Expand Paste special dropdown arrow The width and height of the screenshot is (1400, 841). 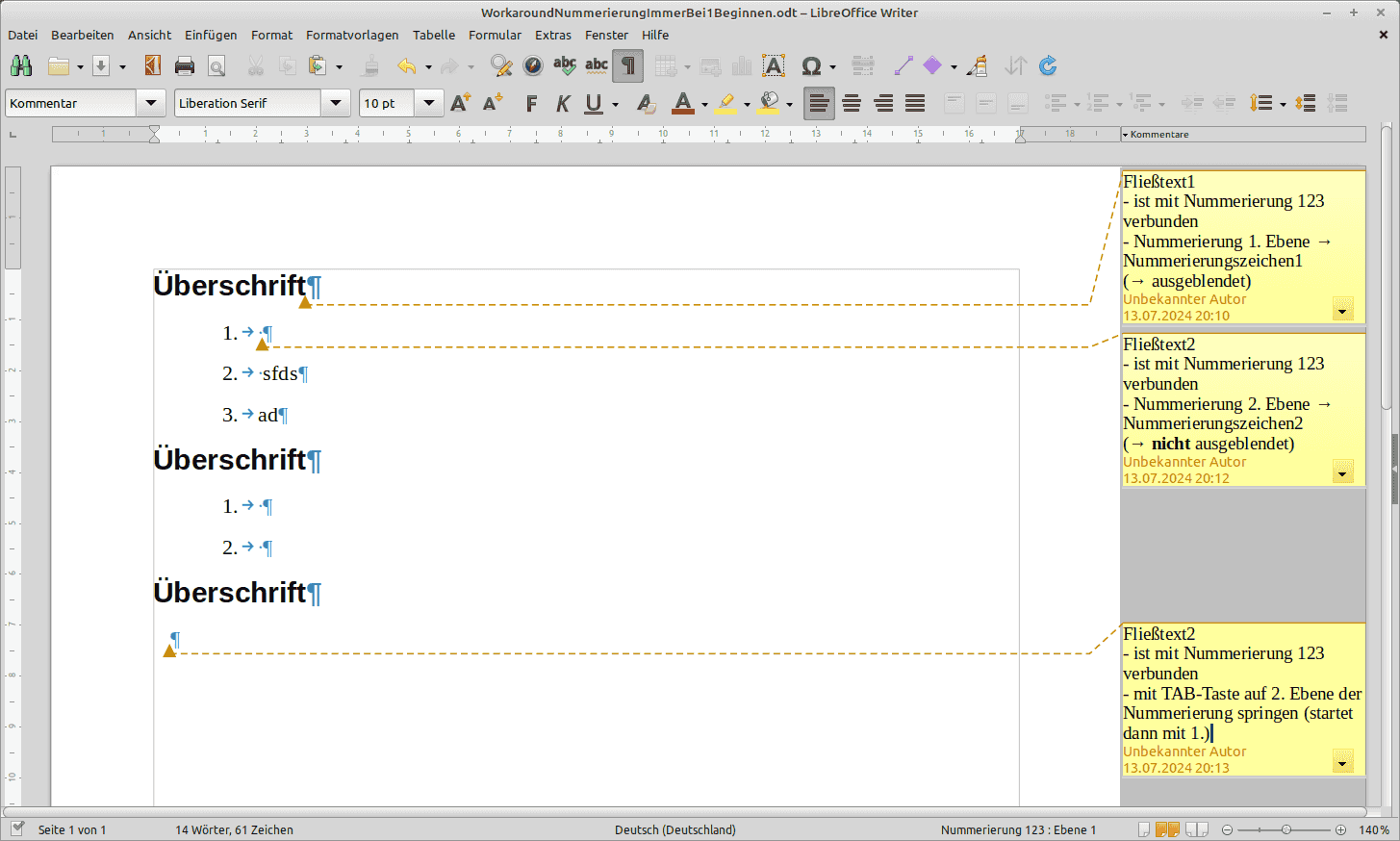tap(339, 66)
